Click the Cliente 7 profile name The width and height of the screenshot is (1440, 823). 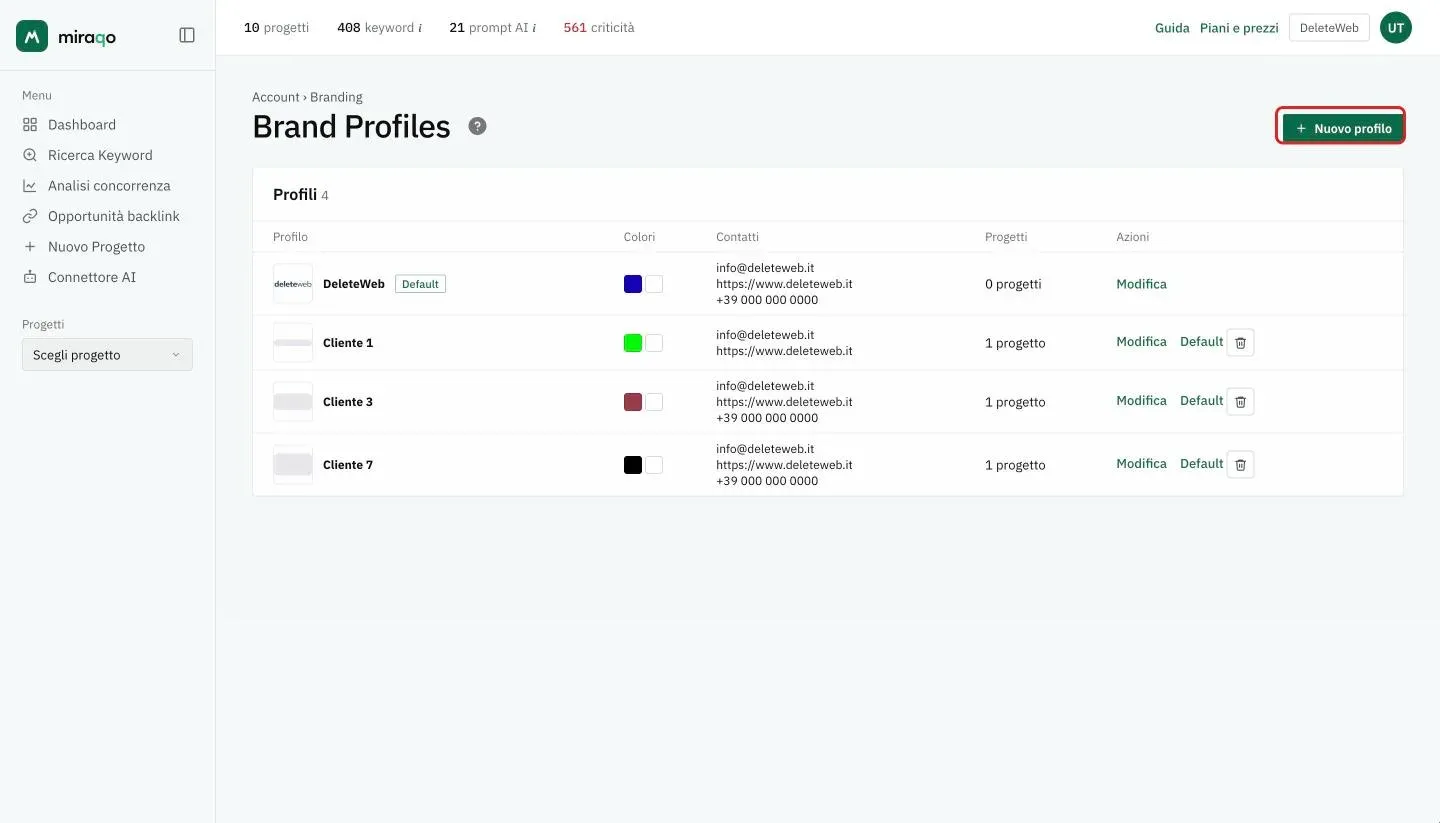pos(348,465)
